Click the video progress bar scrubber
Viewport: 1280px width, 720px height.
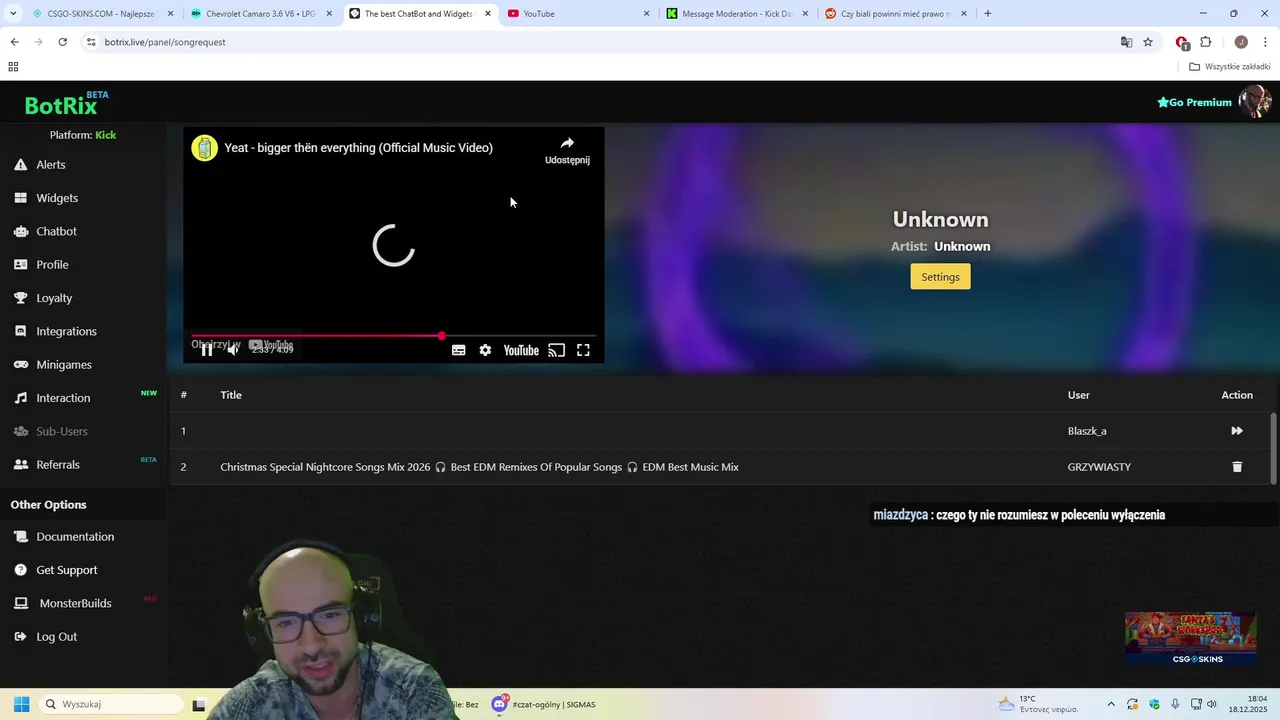pyautogui.click(x=441, y=336)
